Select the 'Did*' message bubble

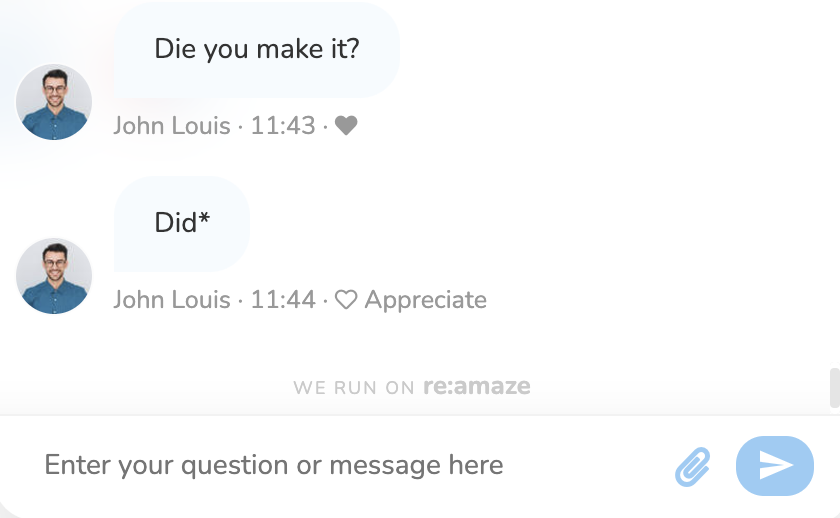181,223
